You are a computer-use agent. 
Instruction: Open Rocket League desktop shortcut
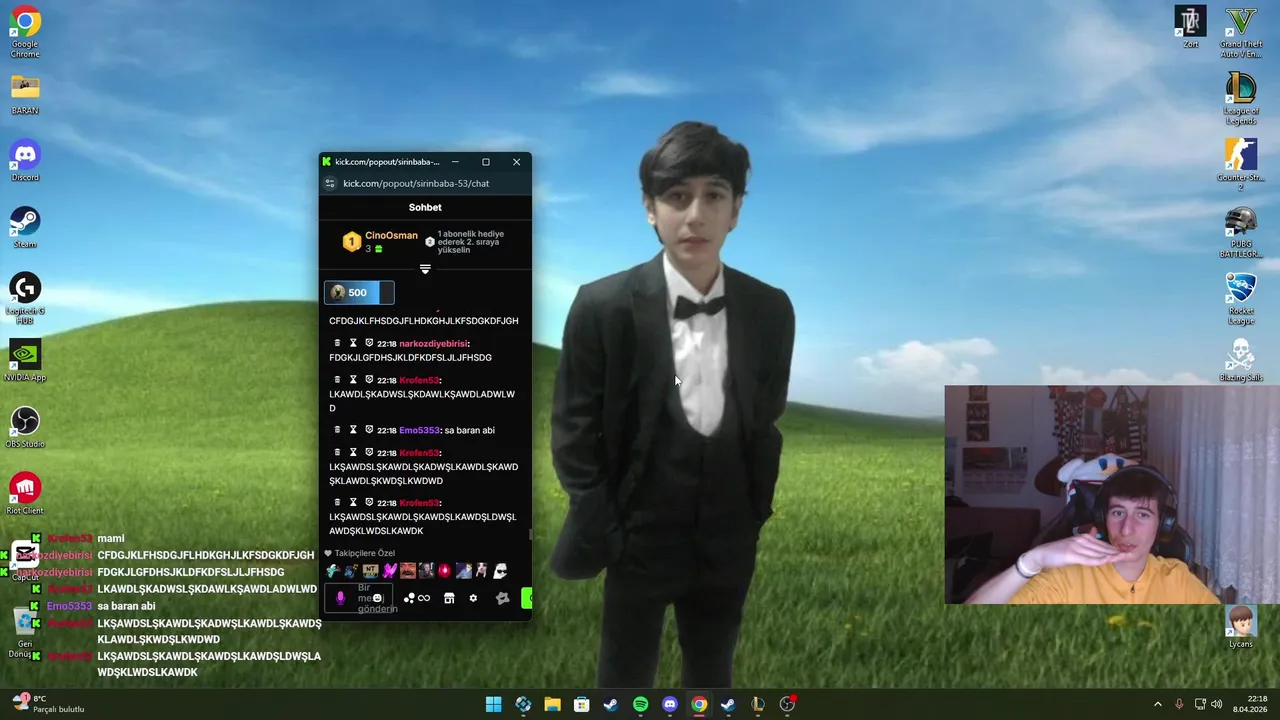coord(1241,298)
